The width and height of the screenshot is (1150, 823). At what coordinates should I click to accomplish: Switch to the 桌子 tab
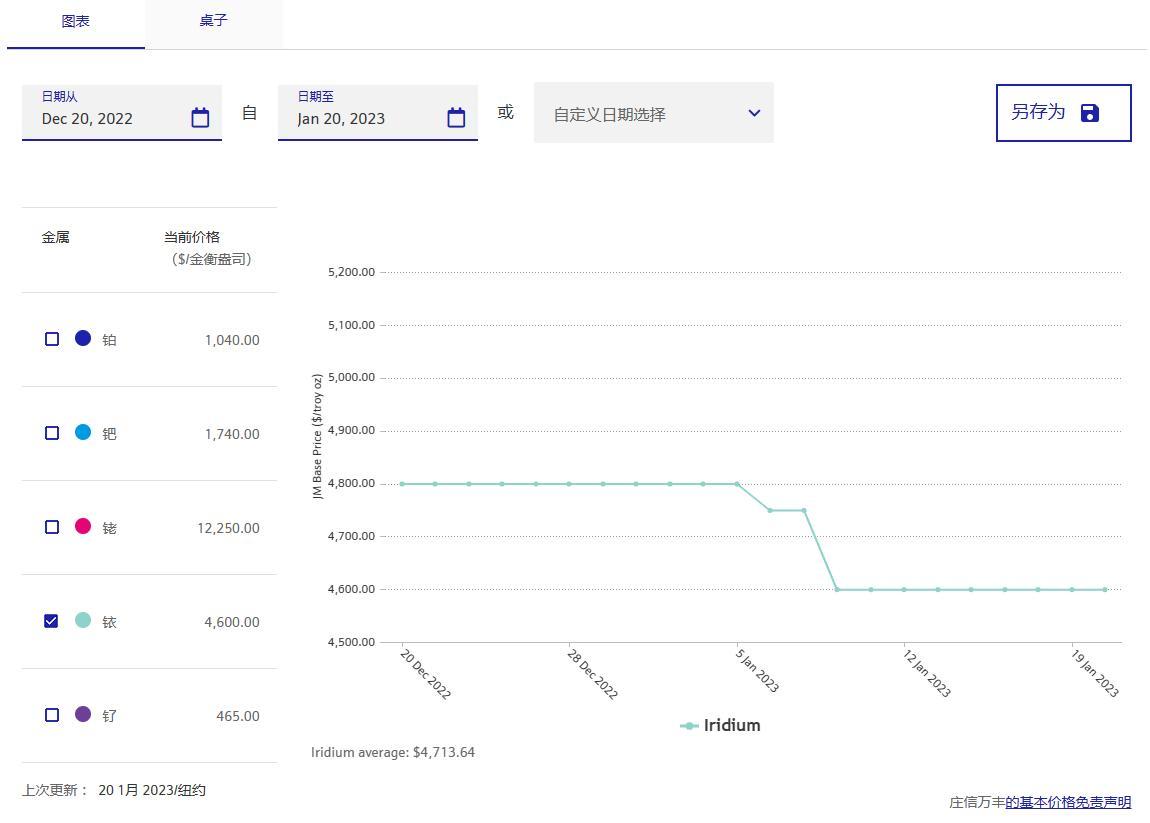pos(213,21)
